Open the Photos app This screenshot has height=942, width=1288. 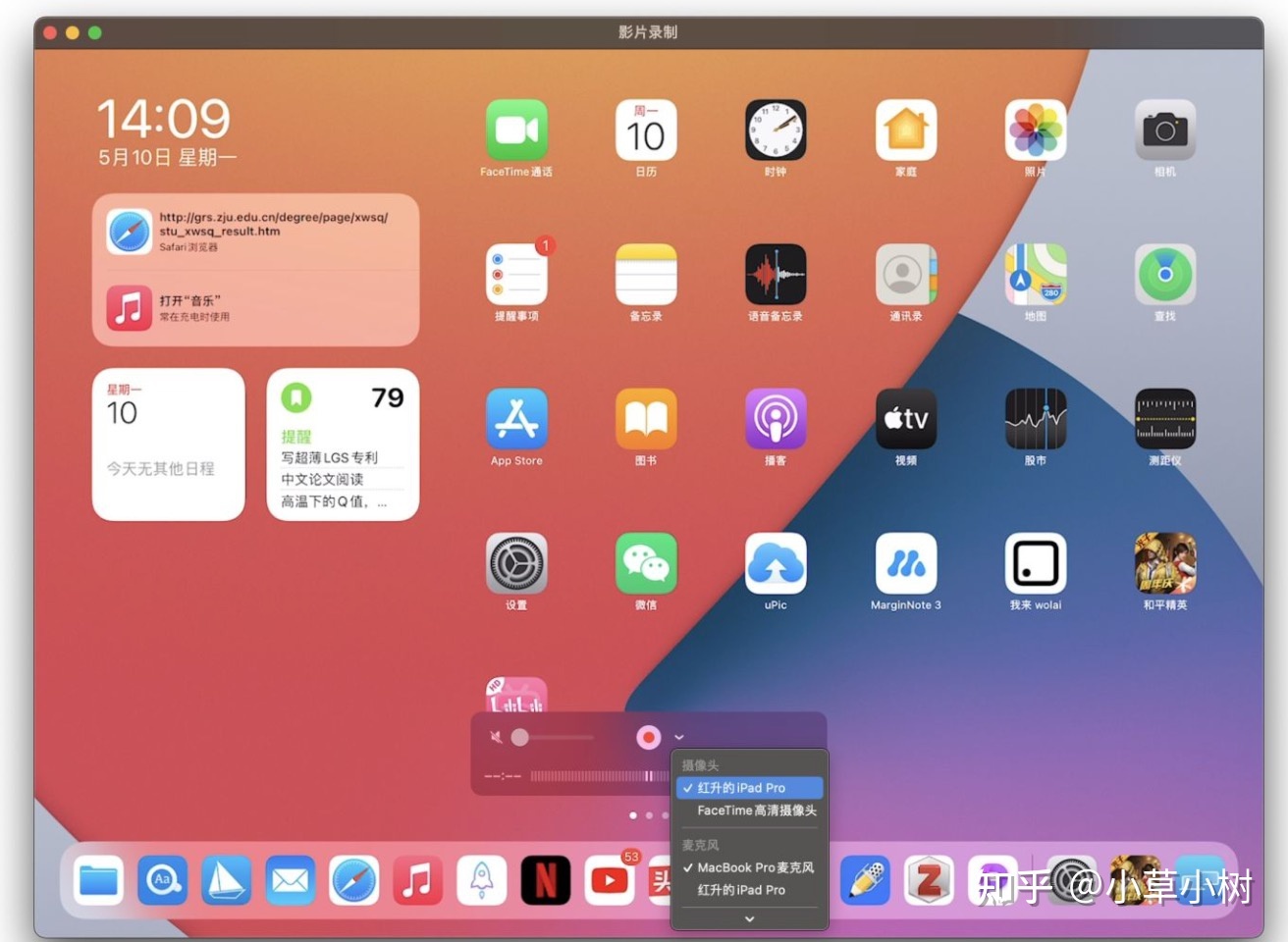(1036, 130)
